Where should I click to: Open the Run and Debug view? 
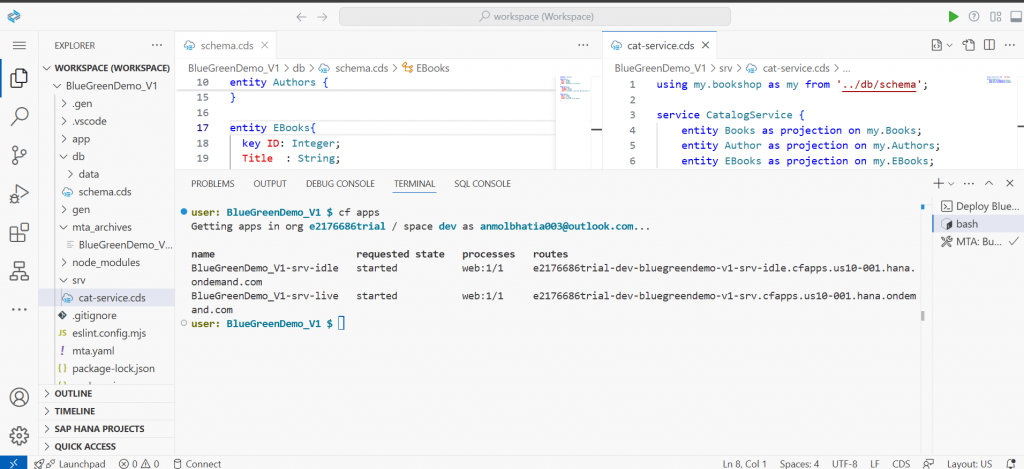click(x=20, y=194)
